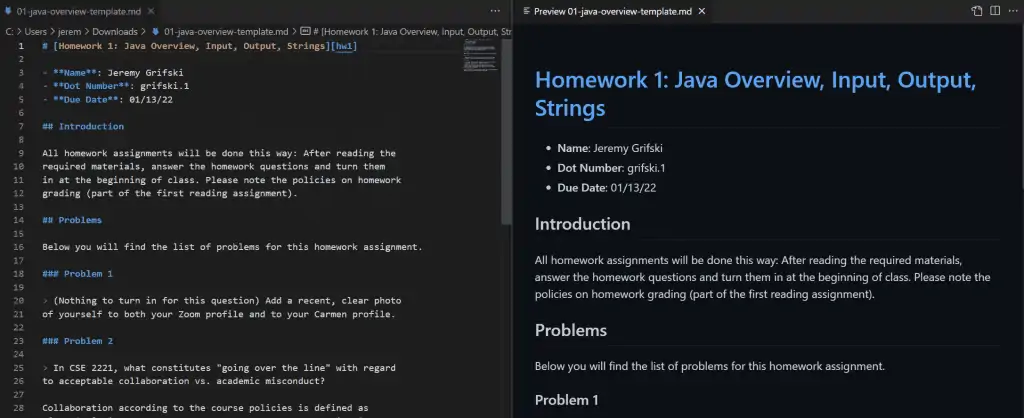The height and width of the screenshot is (418, 1024).
Task: Click line number 7 in the gutter
Action: (x=22, y=126)
